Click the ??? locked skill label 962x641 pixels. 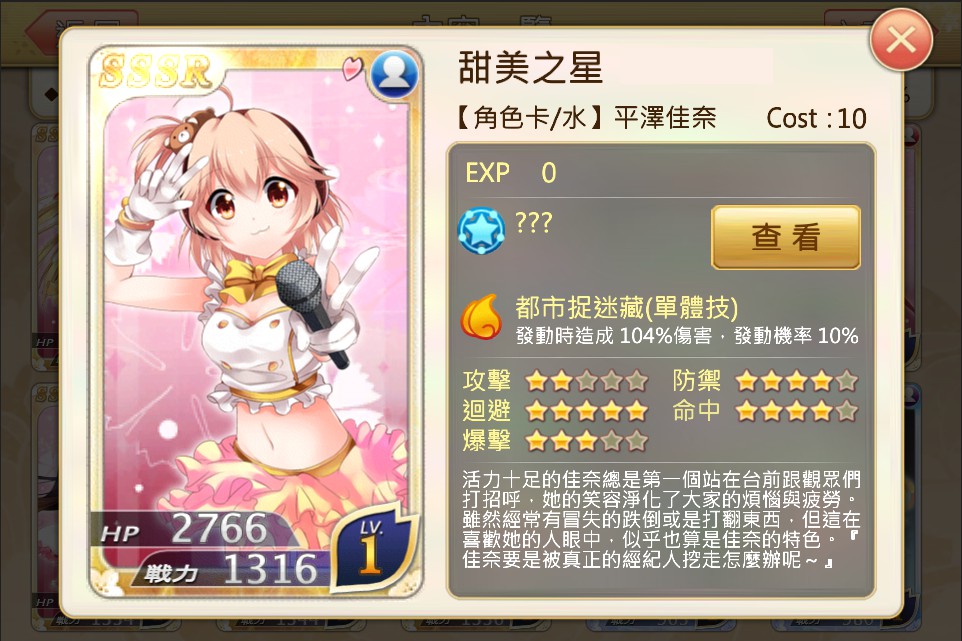coord(533,222)
